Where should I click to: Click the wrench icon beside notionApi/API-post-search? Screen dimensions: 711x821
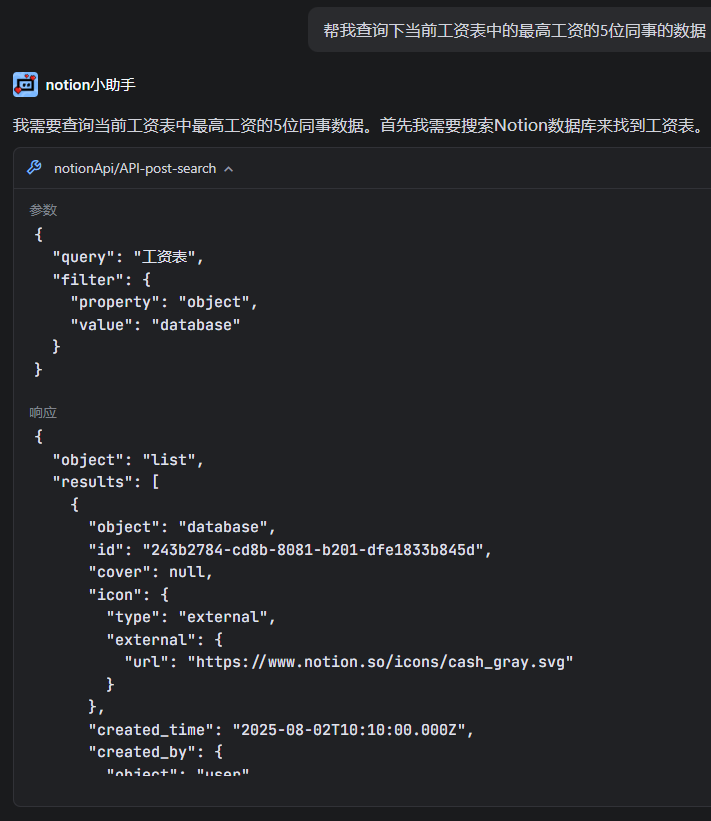(x=34, y=168)
